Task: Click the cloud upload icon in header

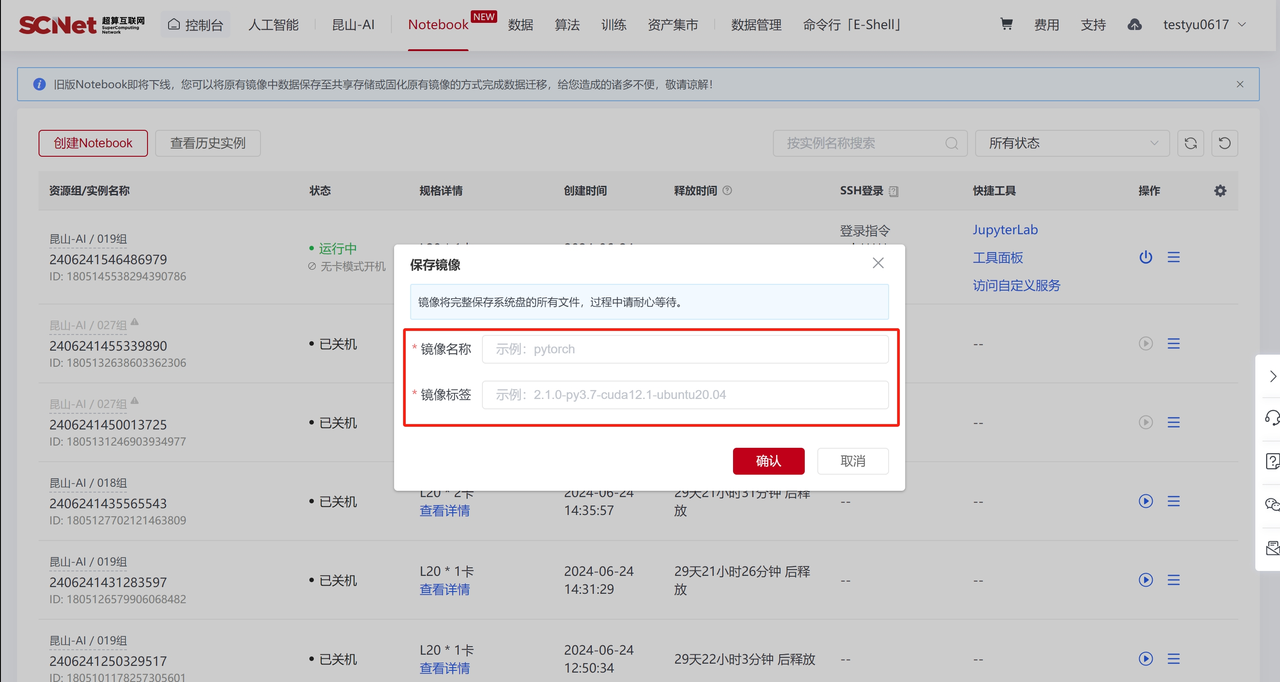Action: click(x=1134, y=25)
